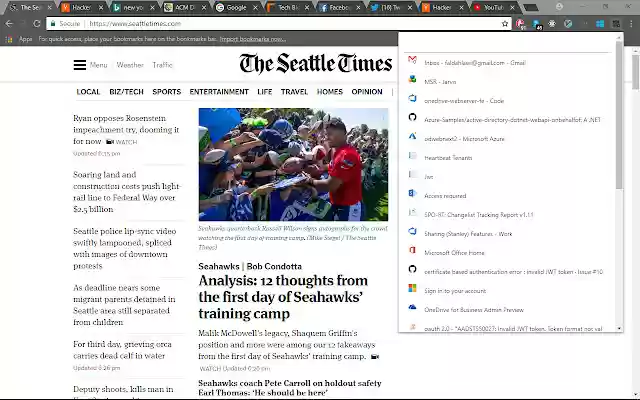This screenshot has height=400, width=640.
Task: Select the OneDrive for Business Admin Preview entry
Action: (507, 309)
